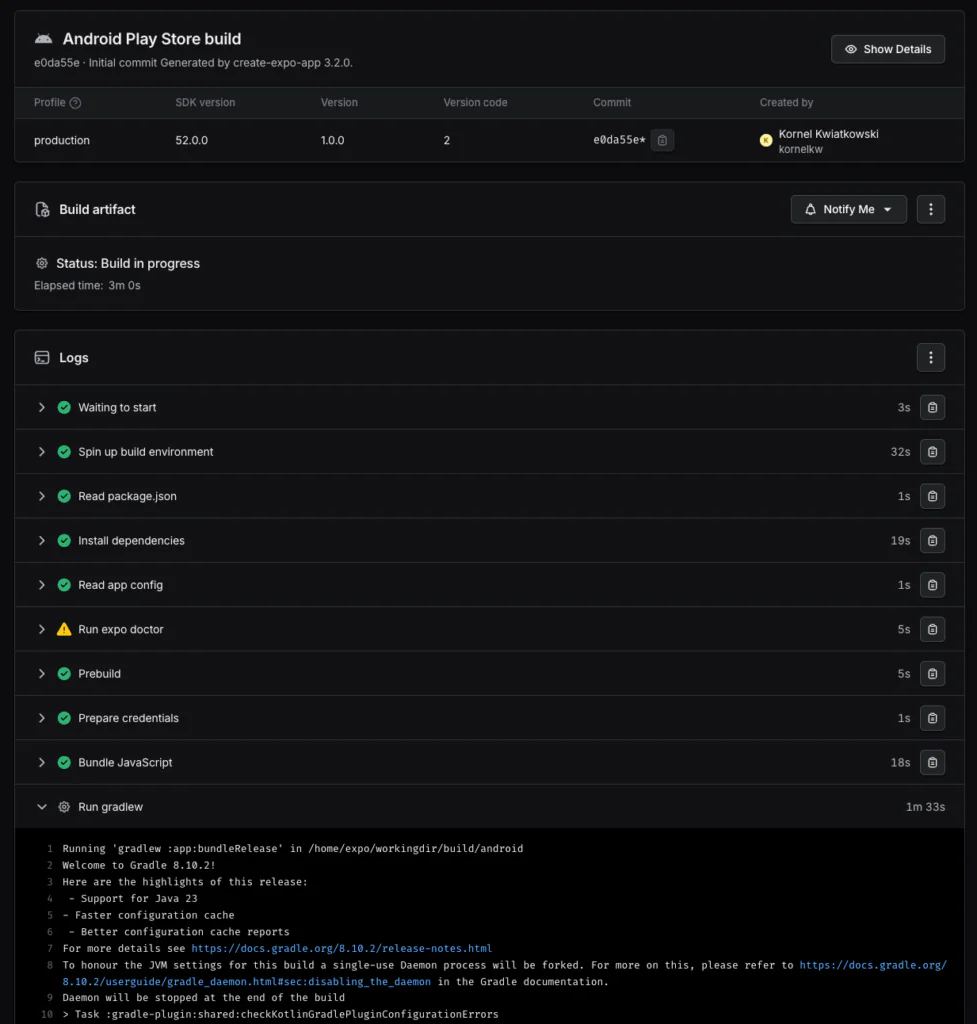Expand the Run expo doctor log
The height and width of the screenshot is (1024, 977).
coord(42,630)
